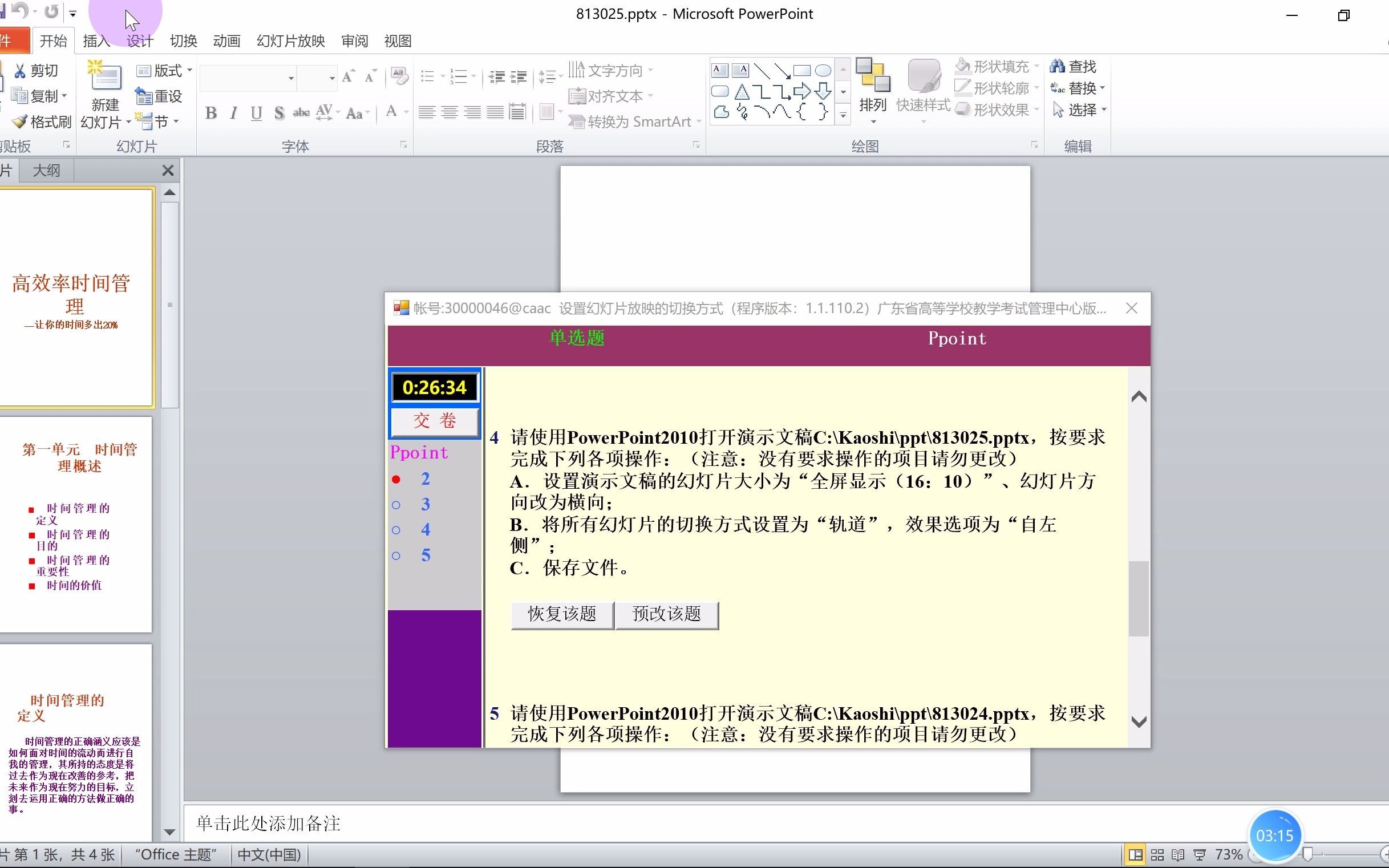
Task: Click the Clear Formatting icon
Action: [x=399, y=76]
